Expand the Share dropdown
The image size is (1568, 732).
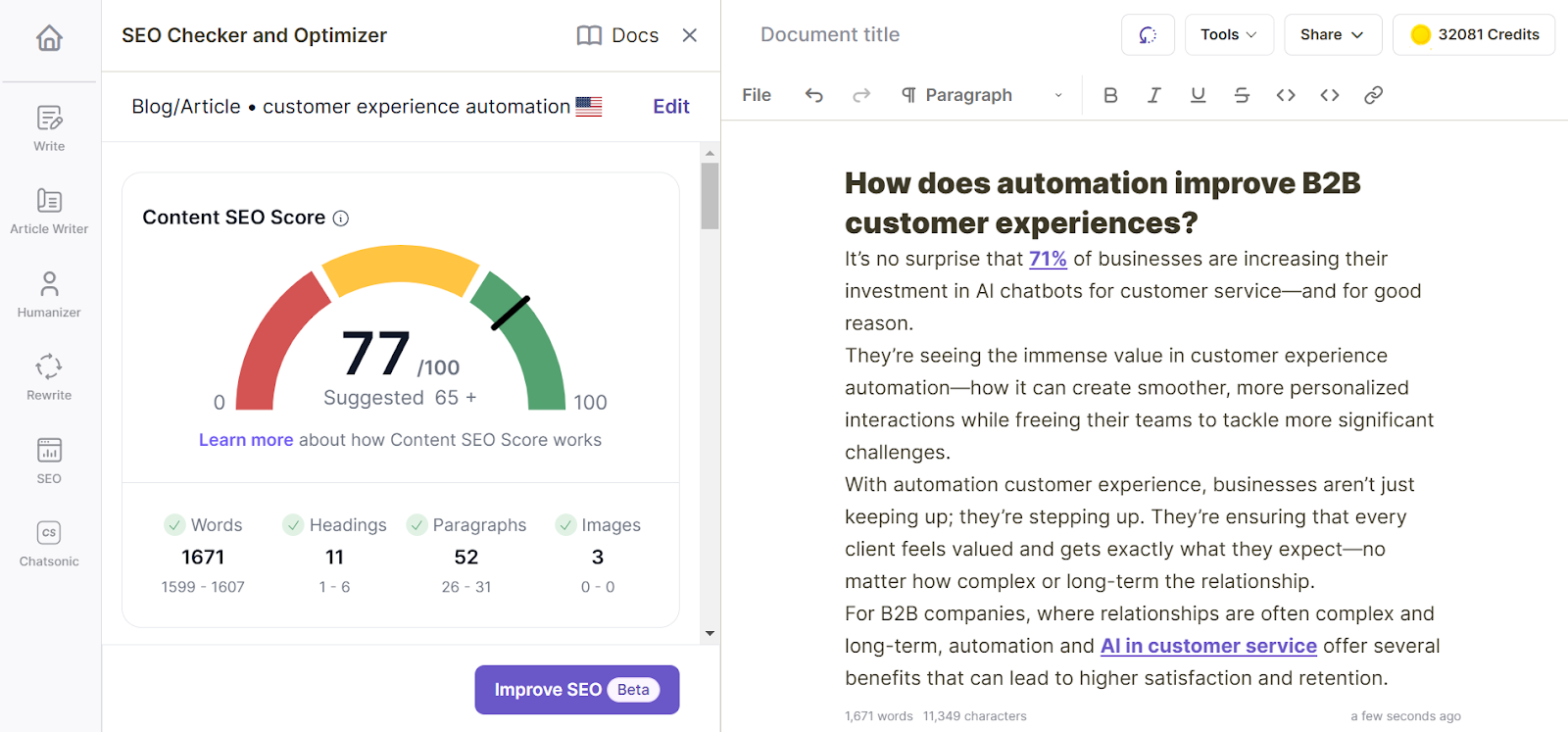tap(1332, 34)
